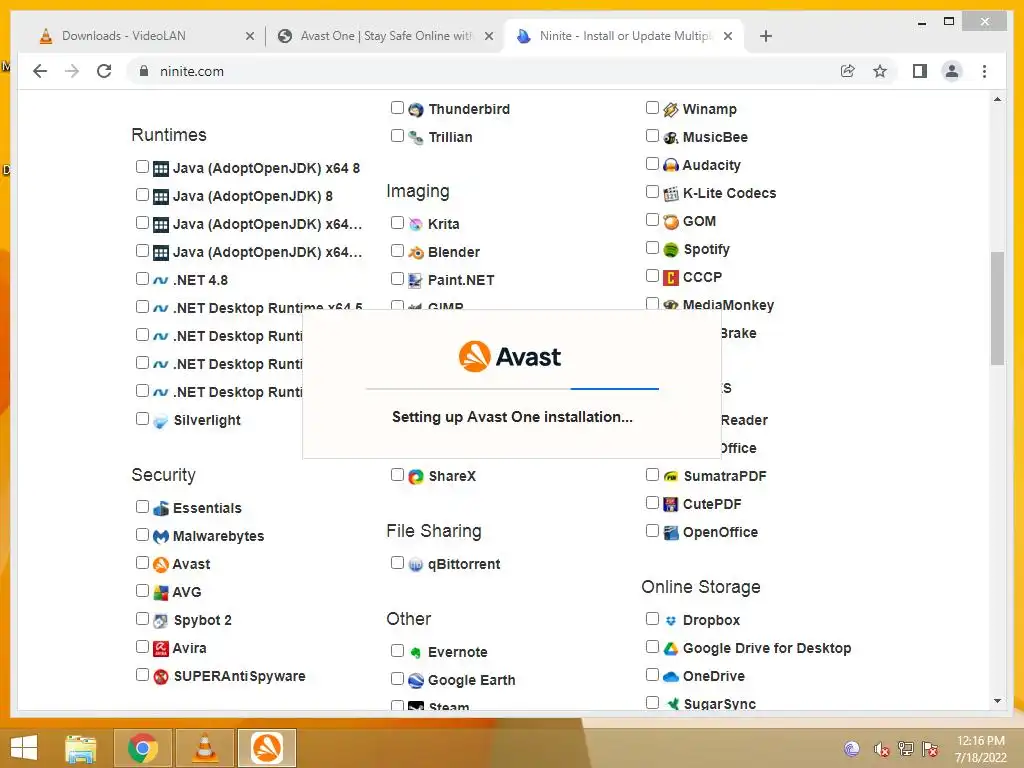The height and width of the screenshot is (768, 1024).
Task: Check the Thunderbird checkbox
Action: point(397,108)
